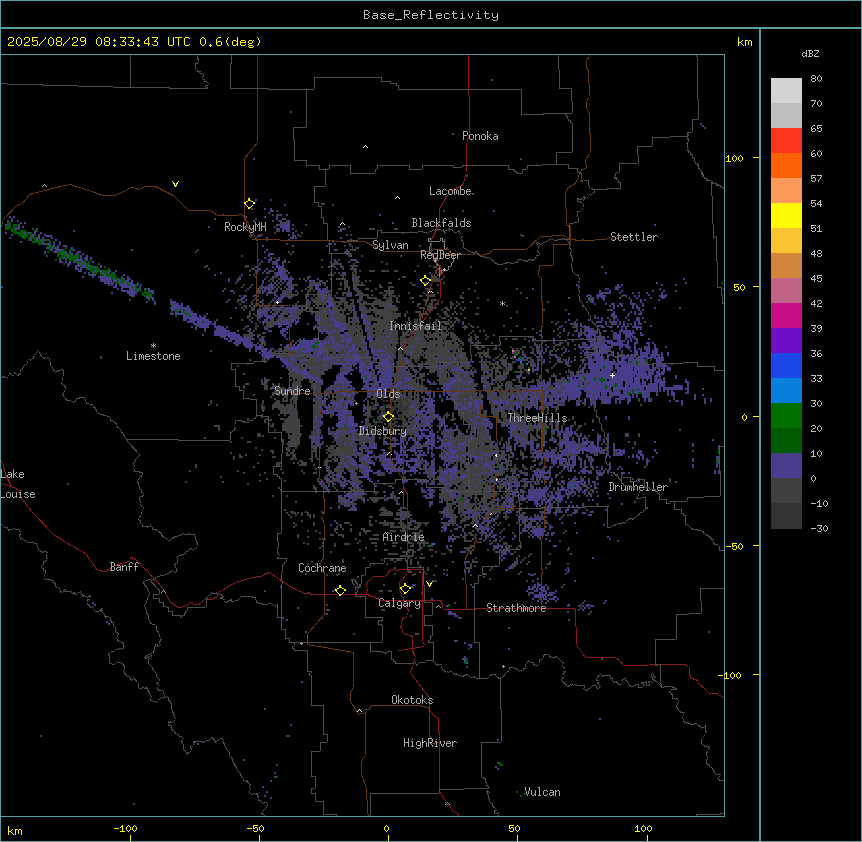862x842 pixels.
Task: Click the 100 tick on bottom km axis
Action: click(643, 828)
